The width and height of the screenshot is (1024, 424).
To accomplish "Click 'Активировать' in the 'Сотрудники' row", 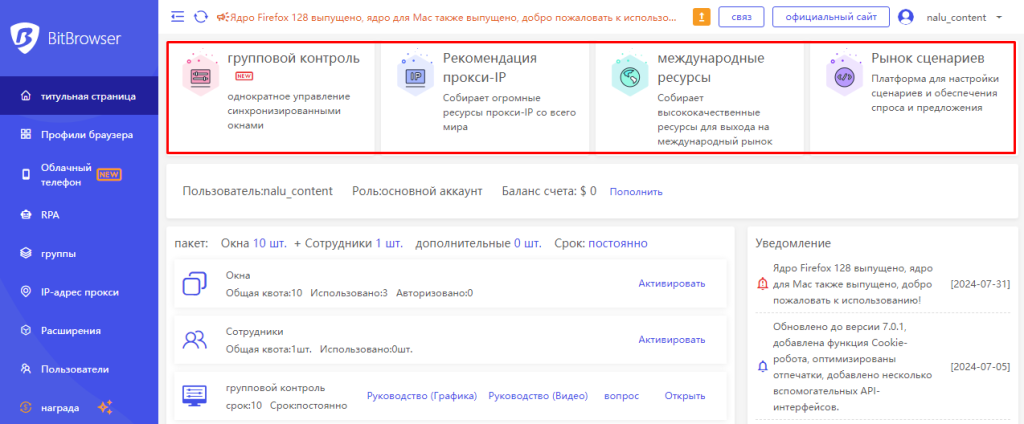I will point(672,340).
